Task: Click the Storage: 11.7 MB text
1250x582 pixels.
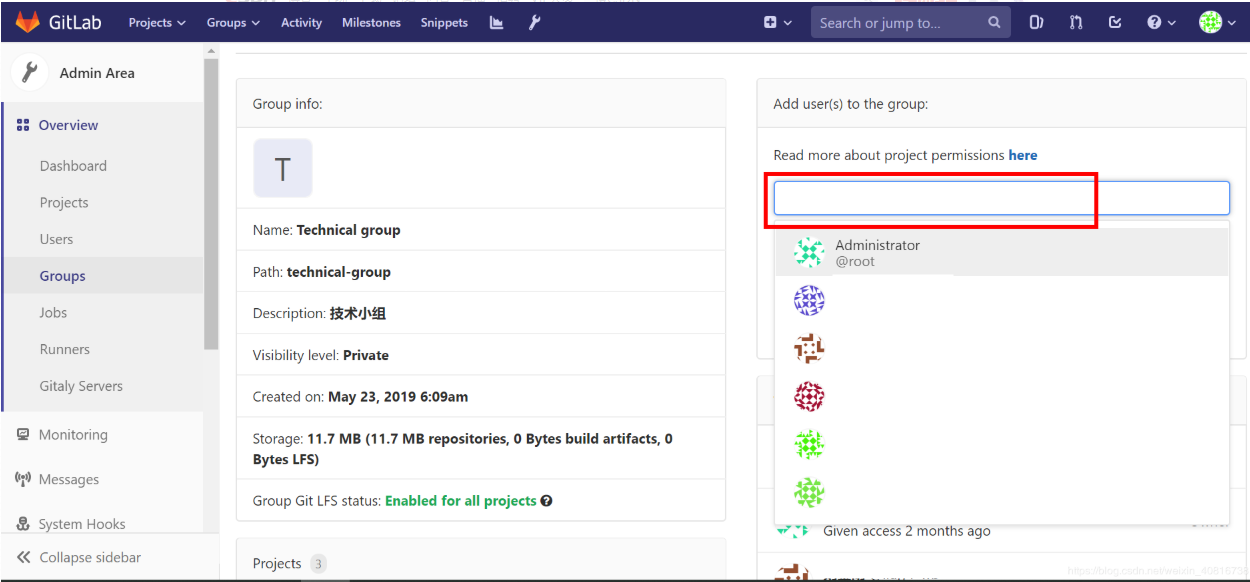Action: tap(463, 449)
